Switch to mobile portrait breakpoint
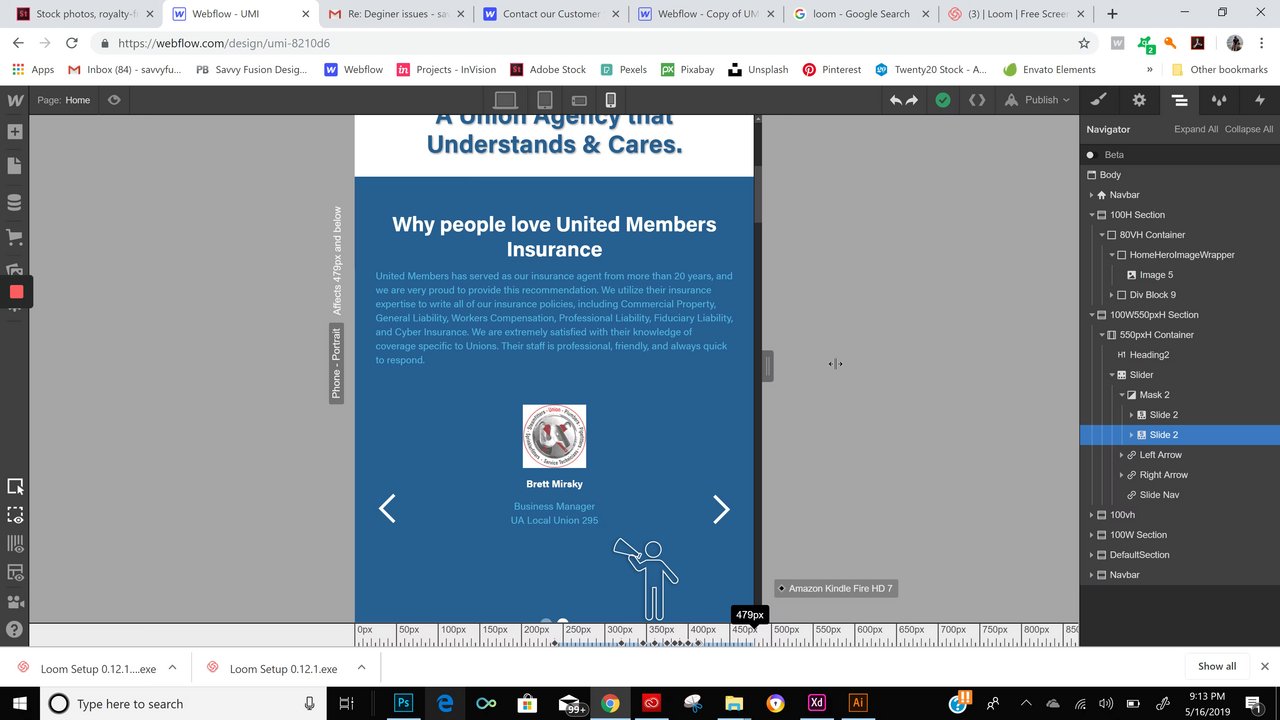Image resolution: width=1280 pixels, height=720 pixels. click(610, 100)
